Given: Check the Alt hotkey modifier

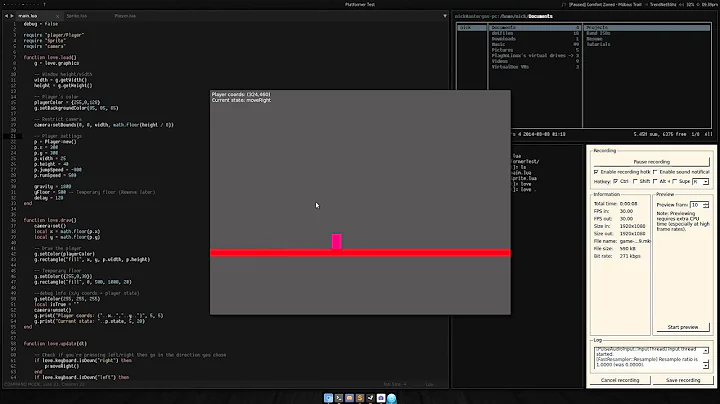Looking at the screenshot, I should coord(655,181).
